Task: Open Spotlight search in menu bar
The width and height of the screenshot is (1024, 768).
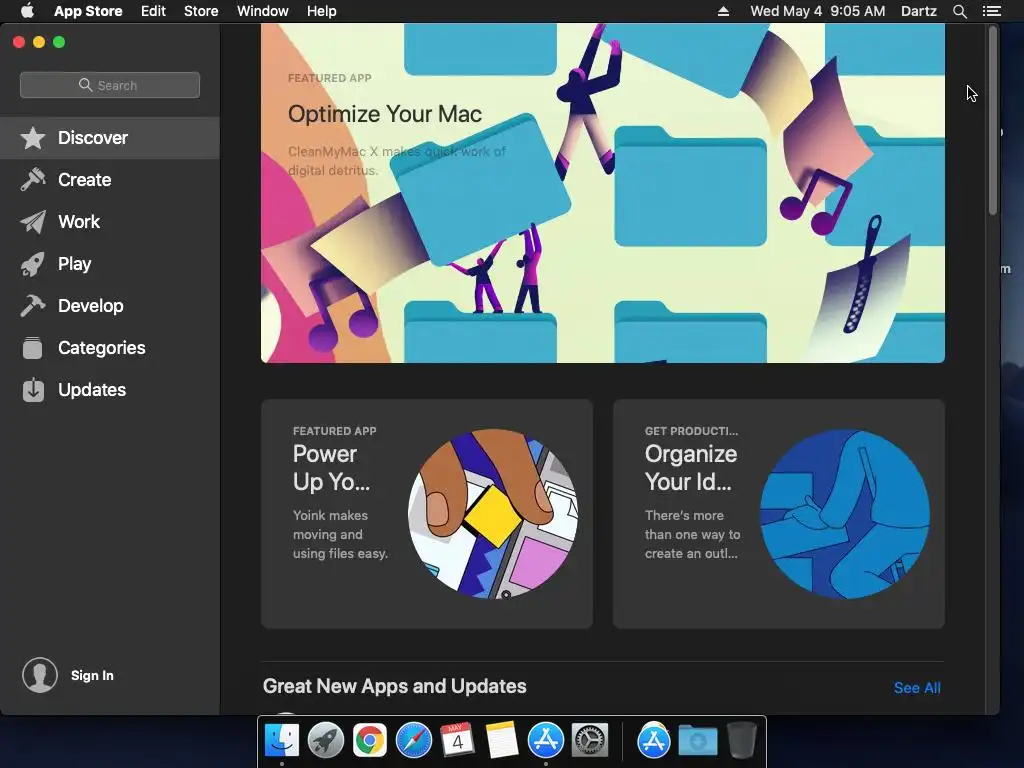Action: pos(959,11)
